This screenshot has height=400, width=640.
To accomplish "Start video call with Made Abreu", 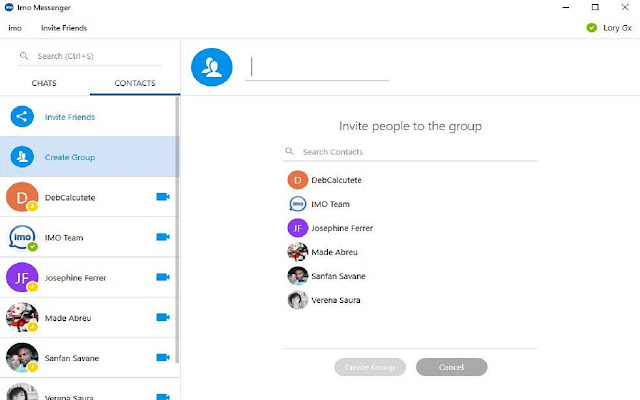I will pos(163,317).
